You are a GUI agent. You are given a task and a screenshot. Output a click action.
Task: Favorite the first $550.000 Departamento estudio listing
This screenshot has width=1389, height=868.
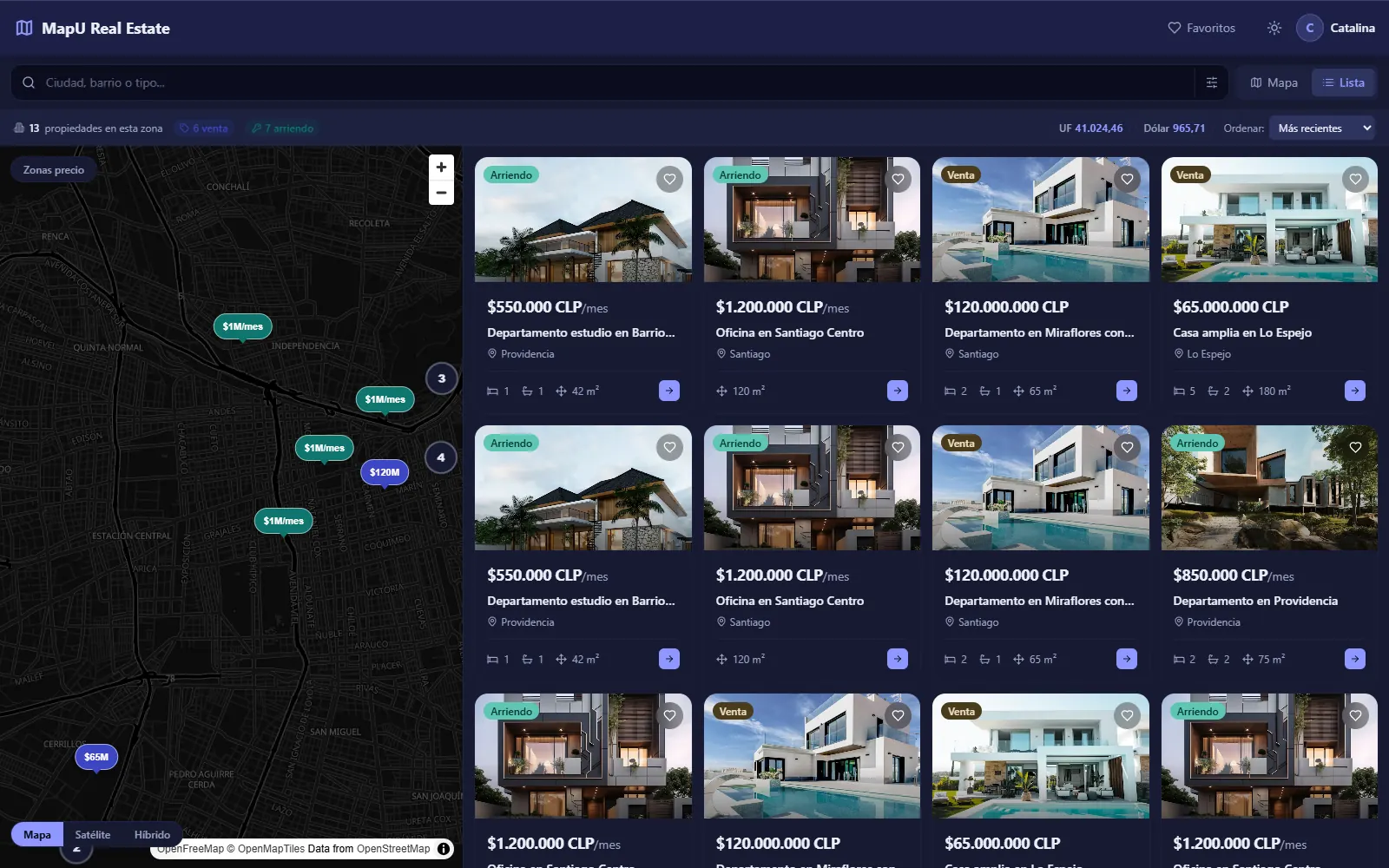click(x=669, y=180)
